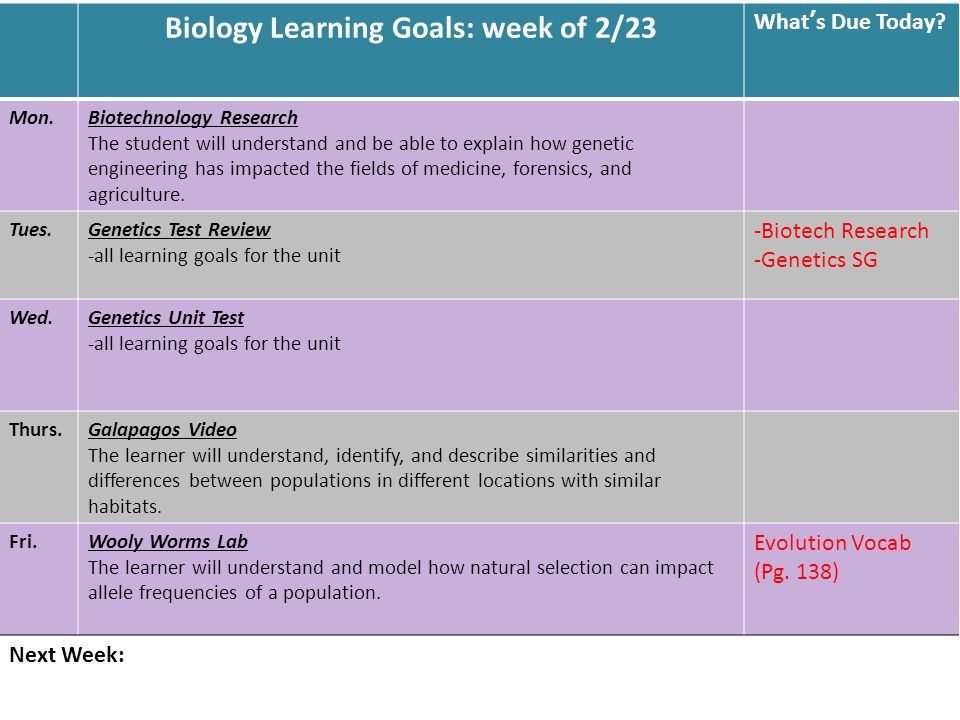
Task: Click the Biotechnology Research heading
Action: pos(193,118)
